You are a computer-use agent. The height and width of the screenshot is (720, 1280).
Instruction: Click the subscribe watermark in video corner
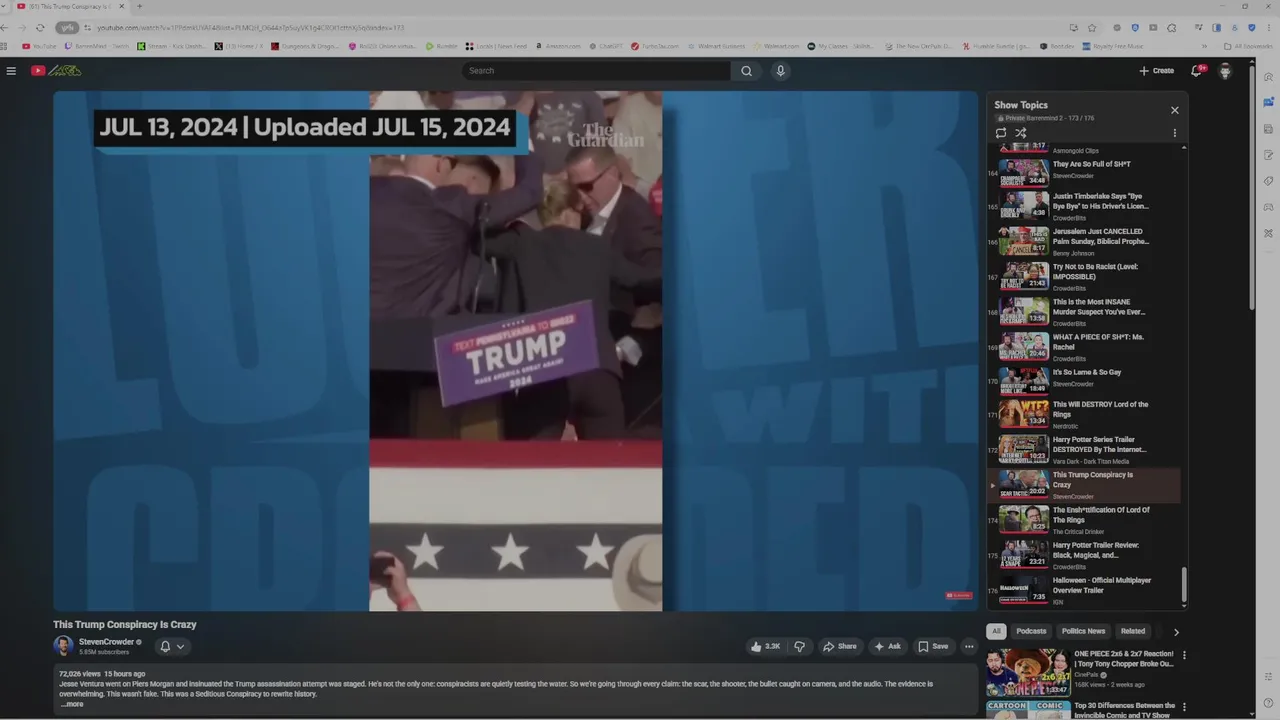(x=959, y=595)
